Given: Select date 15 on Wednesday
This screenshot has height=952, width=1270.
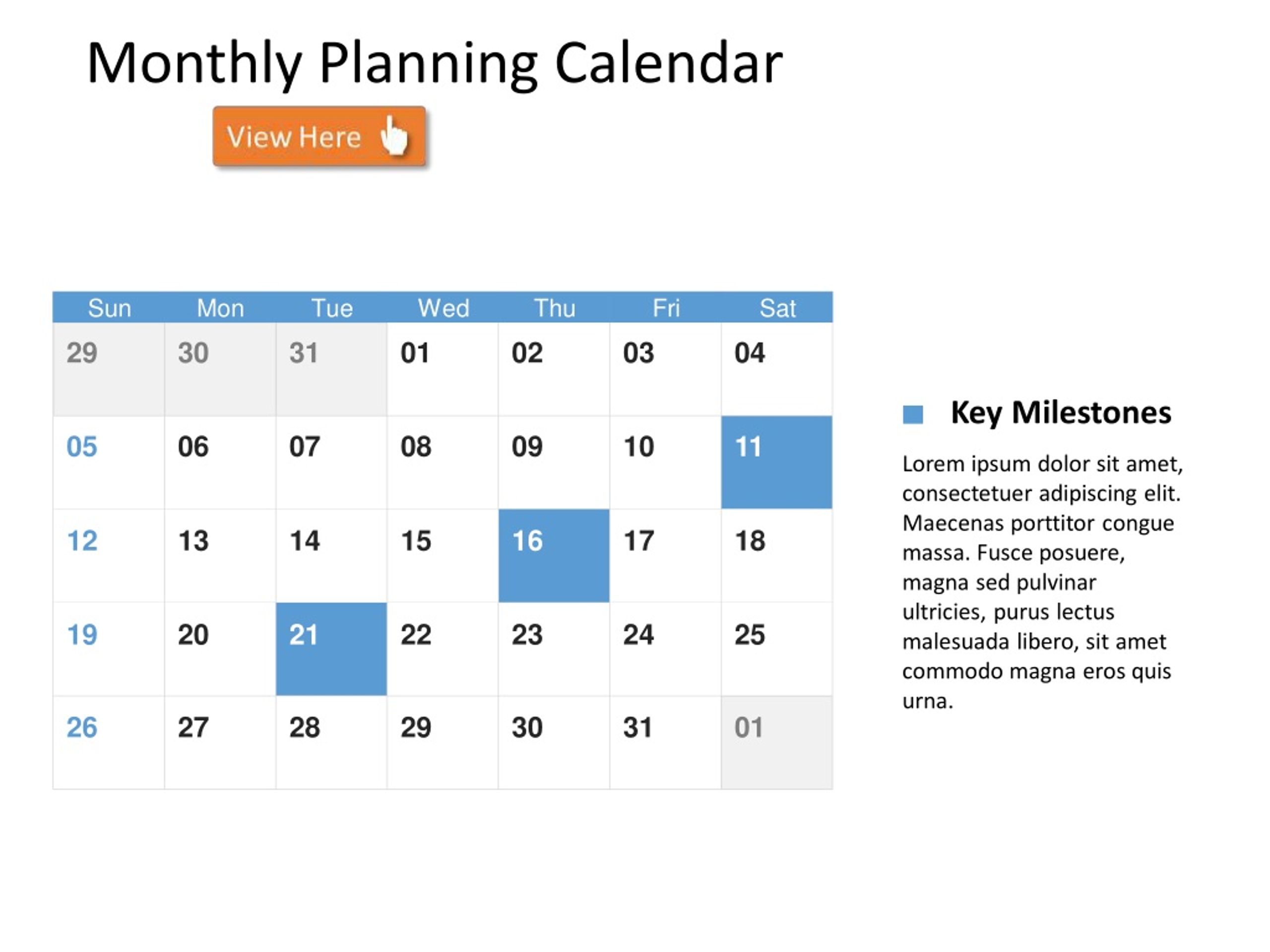Looking at the screenshot, I should coord(443,556).
